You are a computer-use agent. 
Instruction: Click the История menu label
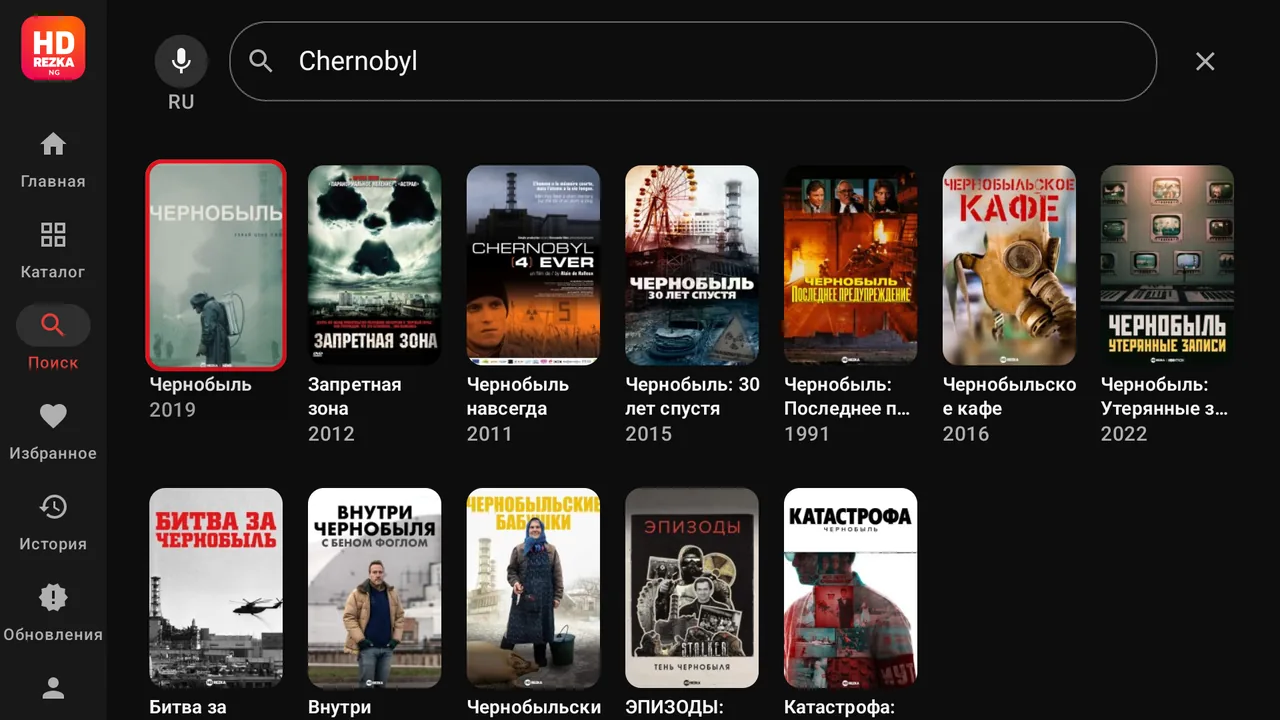click(x=53, y=544)
